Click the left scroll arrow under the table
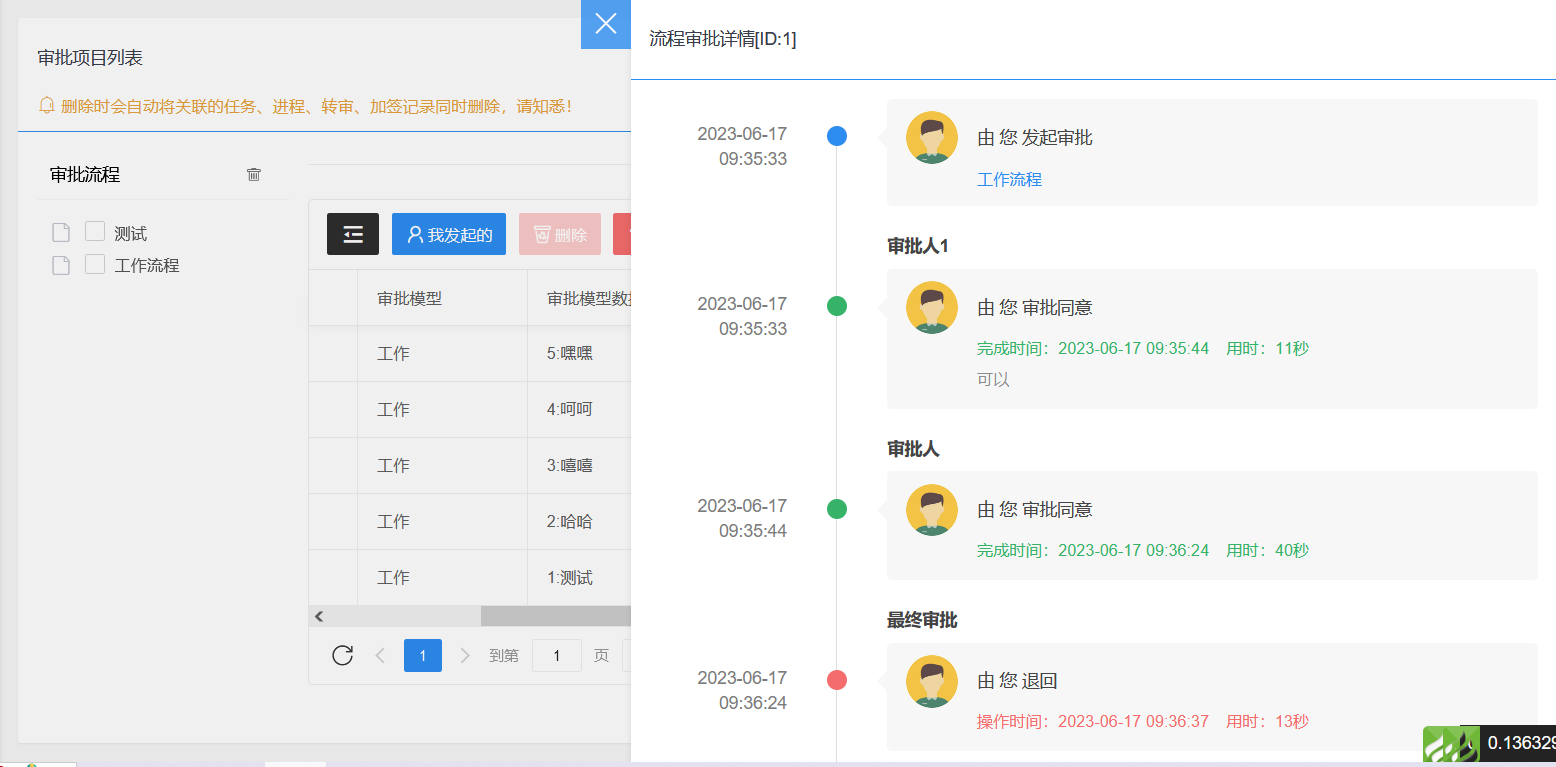Image resolution: width=1556 pixels, height=767 pixels. click(x=318, y=616)
